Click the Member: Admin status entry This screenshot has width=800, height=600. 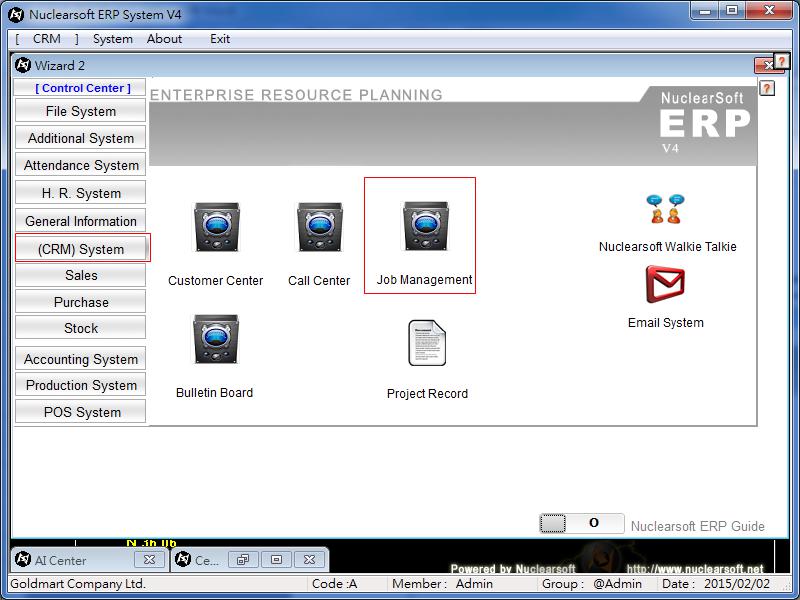tap(442, 583)
